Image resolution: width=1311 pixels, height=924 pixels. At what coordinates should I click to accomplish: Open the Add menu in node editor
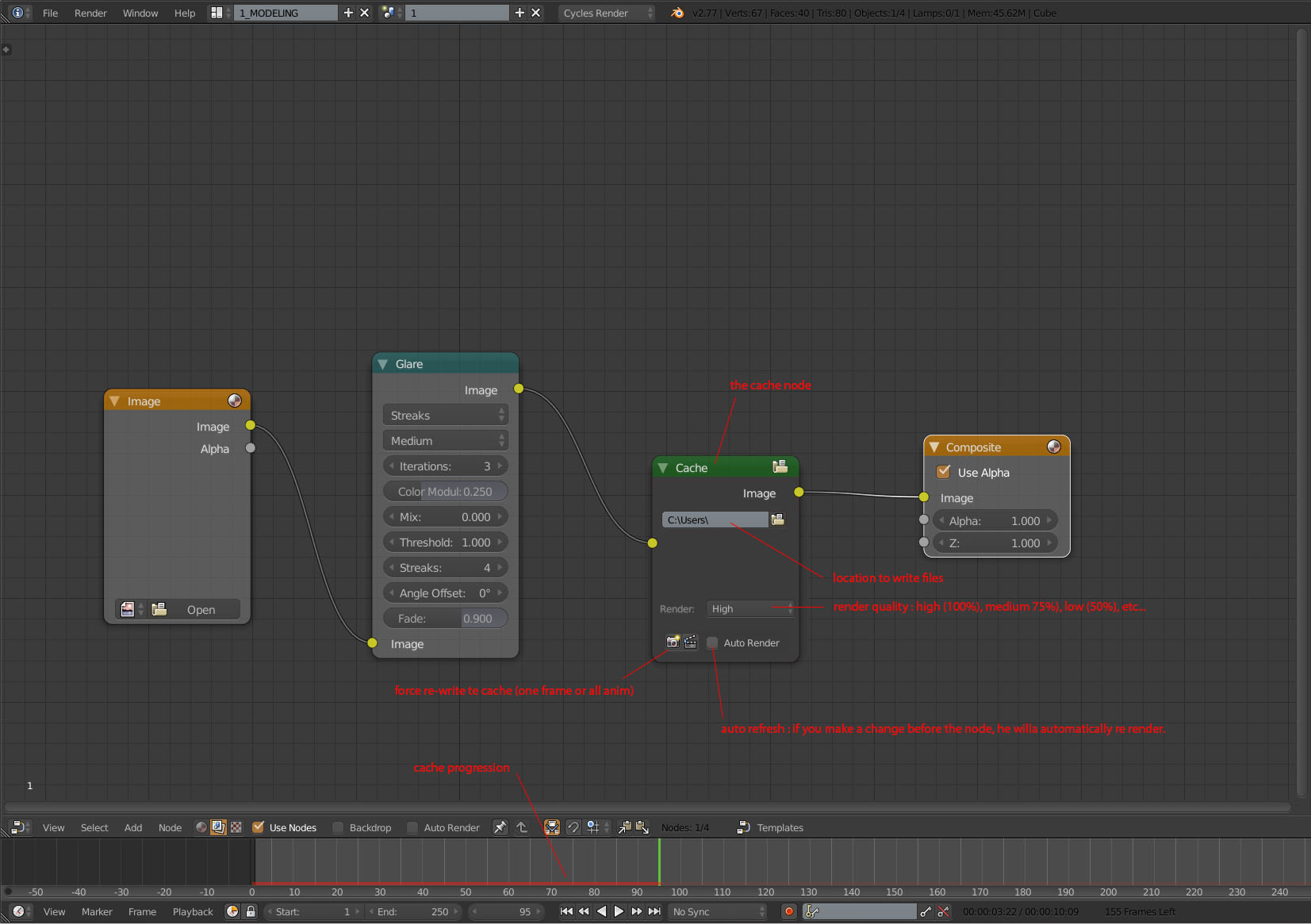point(133,827)
